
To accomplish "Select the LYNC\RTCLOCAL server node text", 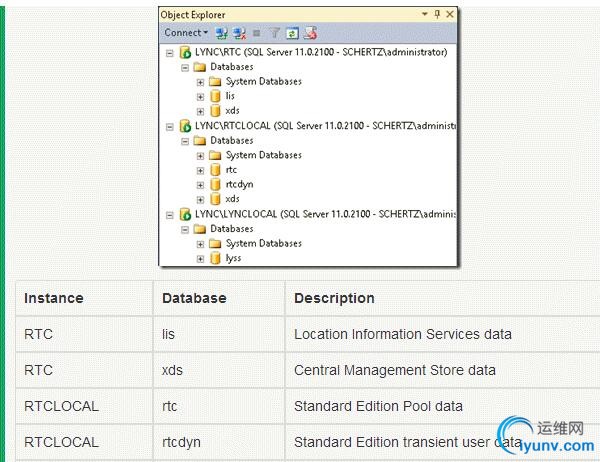I will coord(325,126).
